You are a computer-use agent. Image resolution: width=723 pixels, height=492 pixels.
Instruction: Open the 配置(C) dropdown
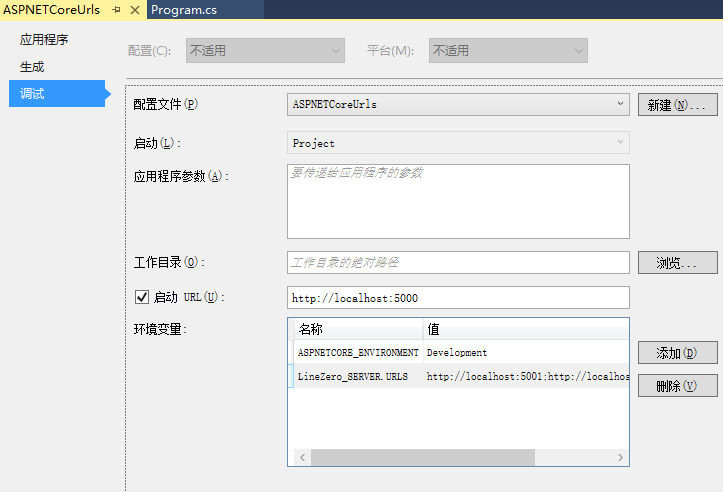pyautogui.click(x=265, y=50)
